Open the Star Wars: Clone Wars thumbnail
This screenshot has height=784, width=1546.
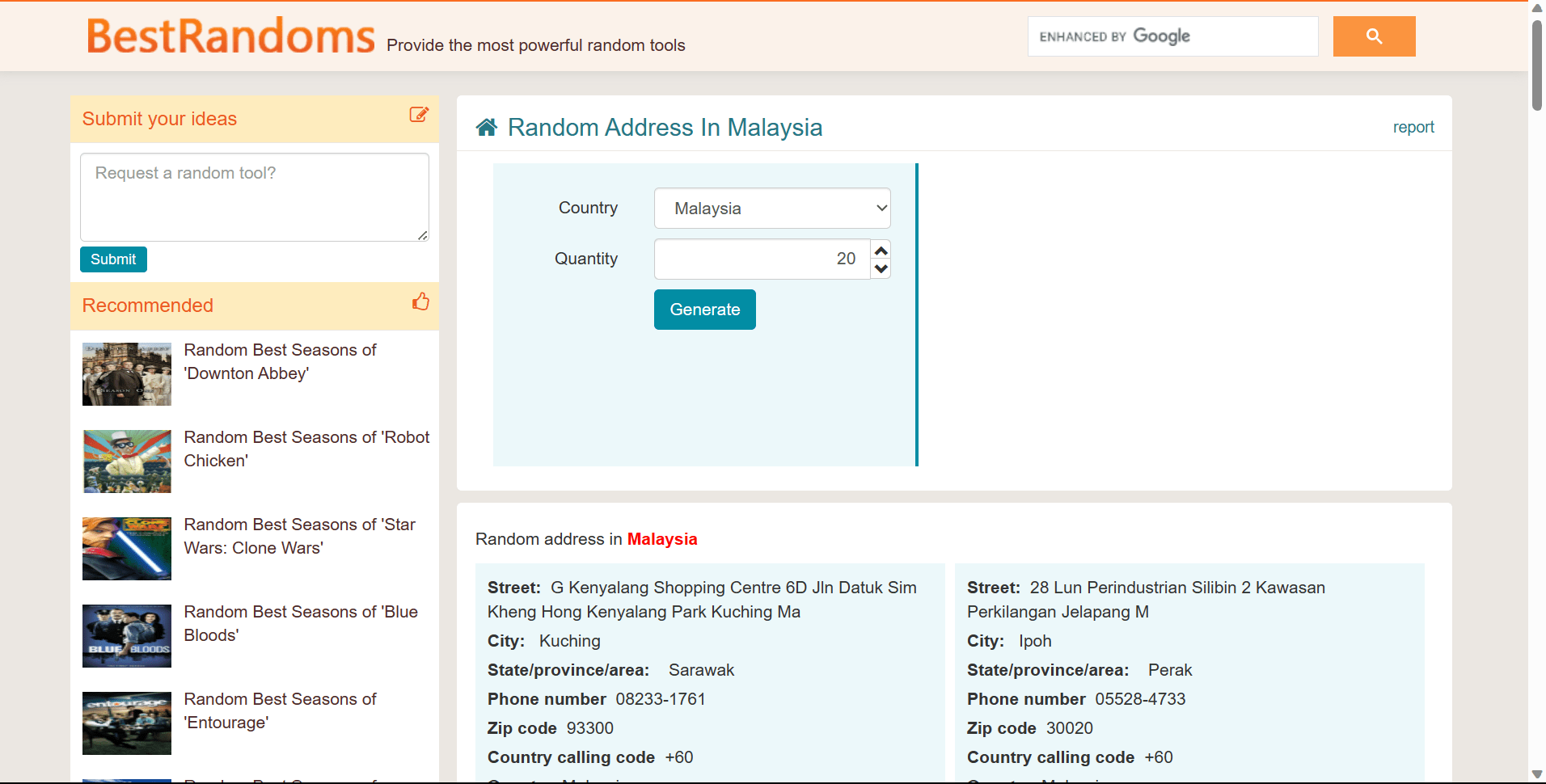[x=127, y=549]
